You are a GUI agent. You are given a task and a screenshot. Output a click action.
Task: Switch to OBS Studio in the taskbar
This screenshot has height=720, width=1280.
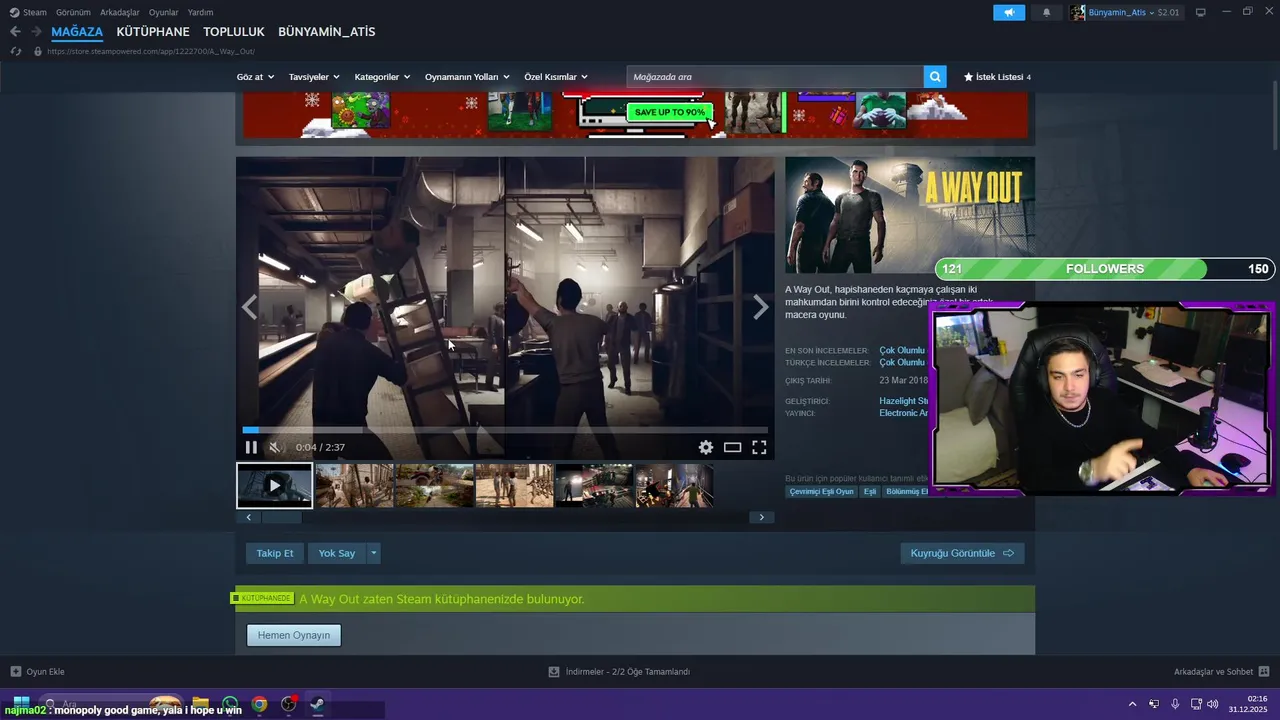point(288,704)
